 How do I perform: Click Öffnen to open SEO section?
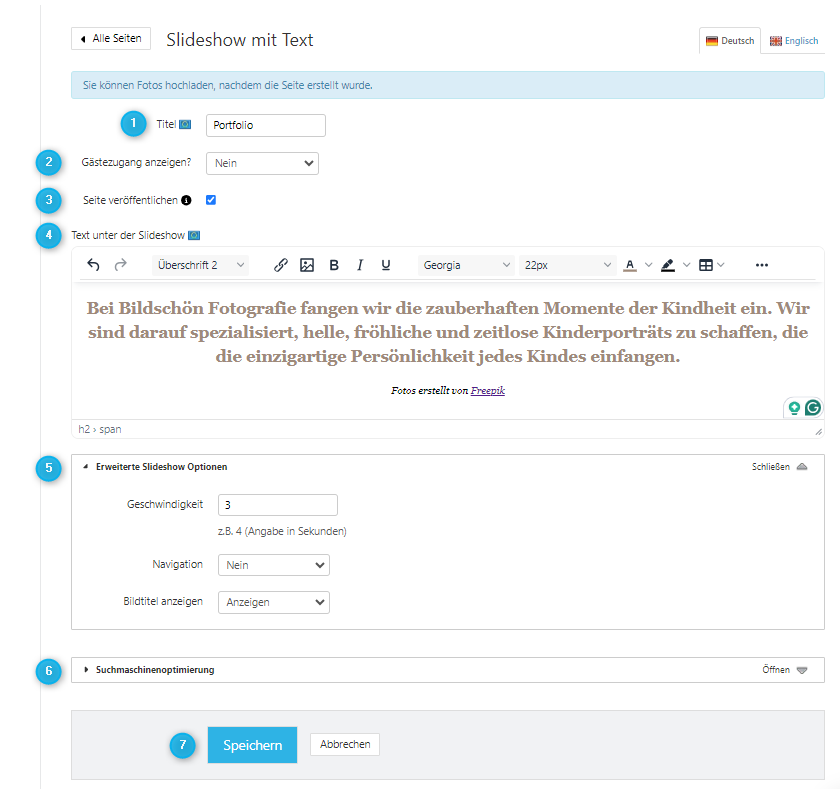click(x=785, y=670)
